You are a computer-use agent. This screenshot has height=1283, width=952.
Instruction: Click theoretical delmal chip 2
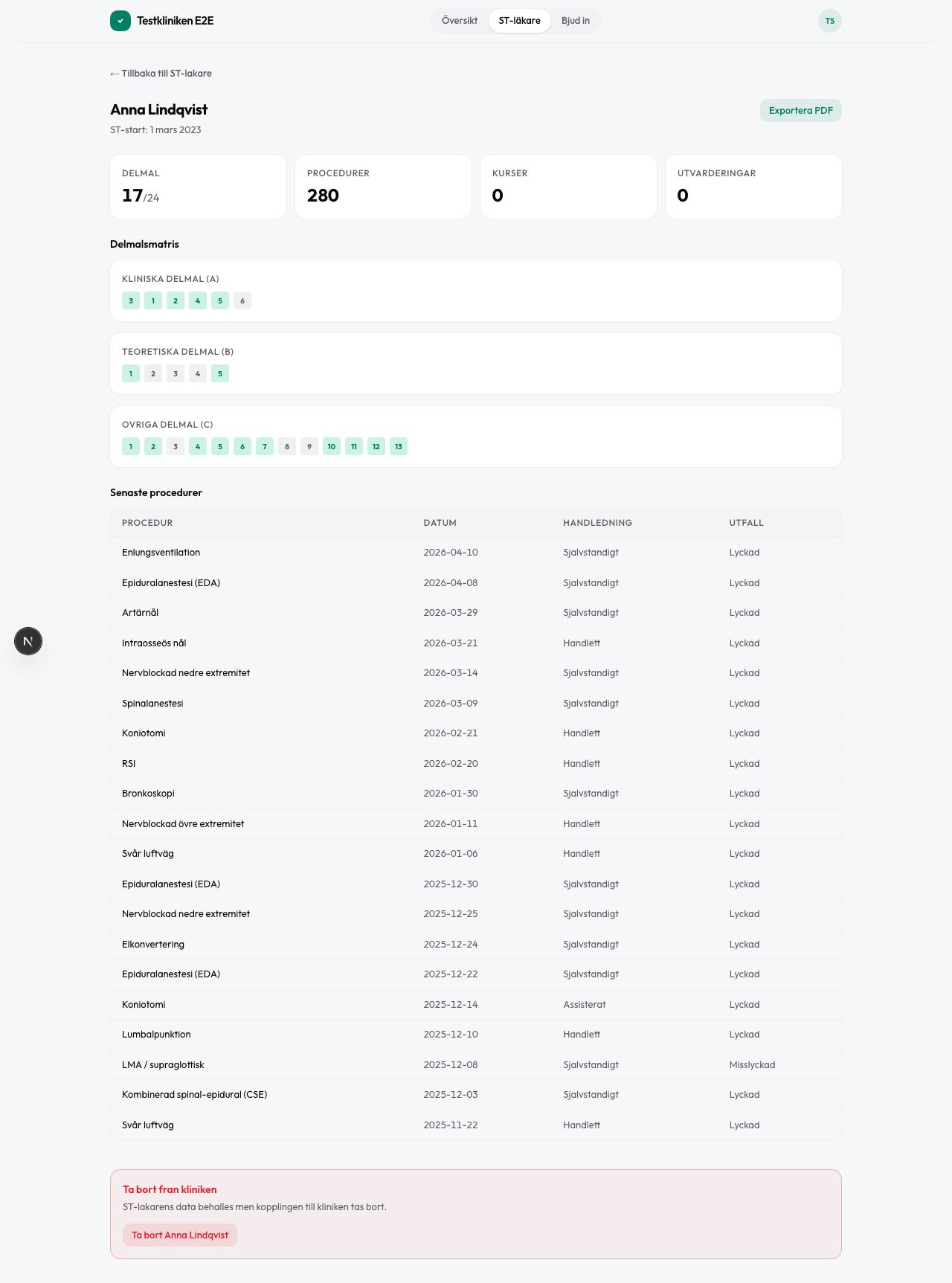coord(153,374)
